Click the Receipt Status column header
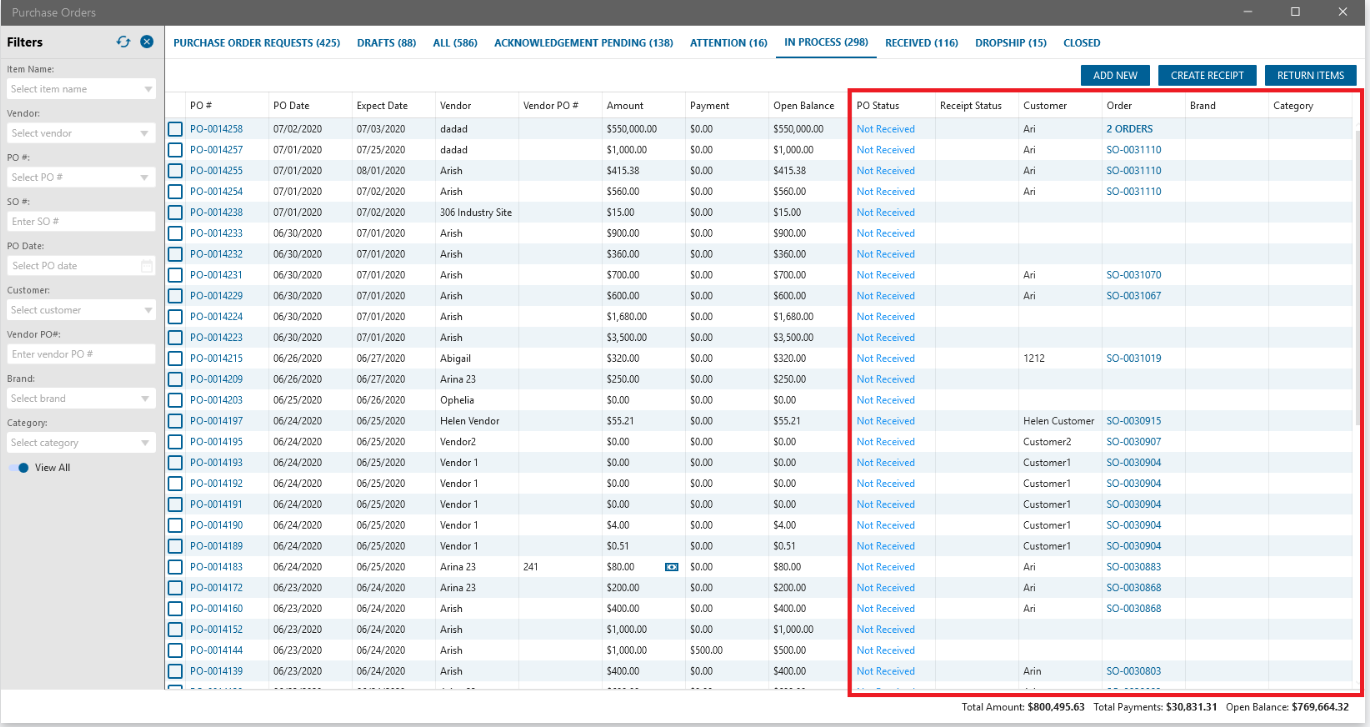The image size is (1370, 727). [x=971, y=105]
